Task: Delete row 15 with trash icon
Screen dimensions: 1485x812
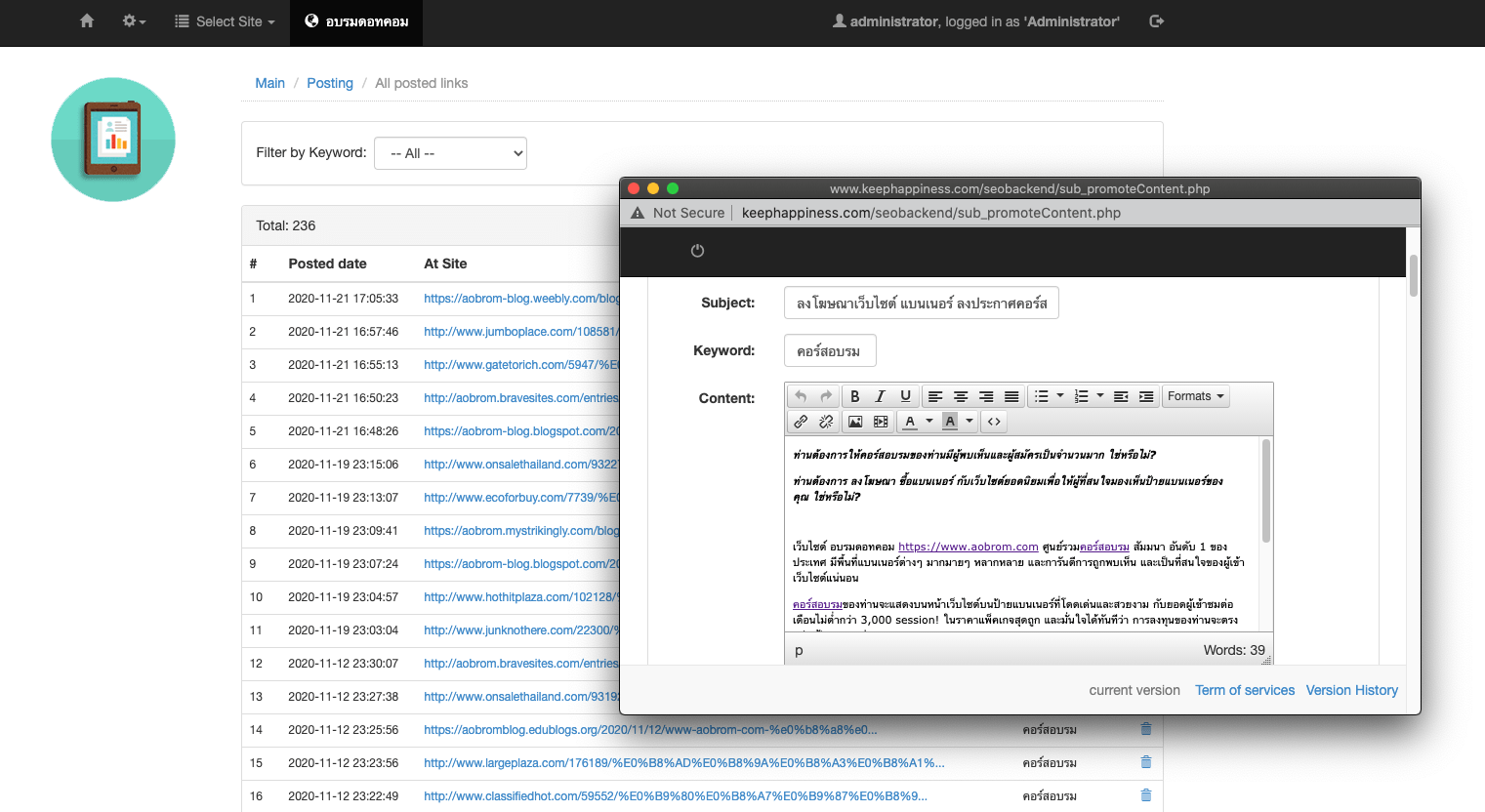Action: click(1146, 762)
